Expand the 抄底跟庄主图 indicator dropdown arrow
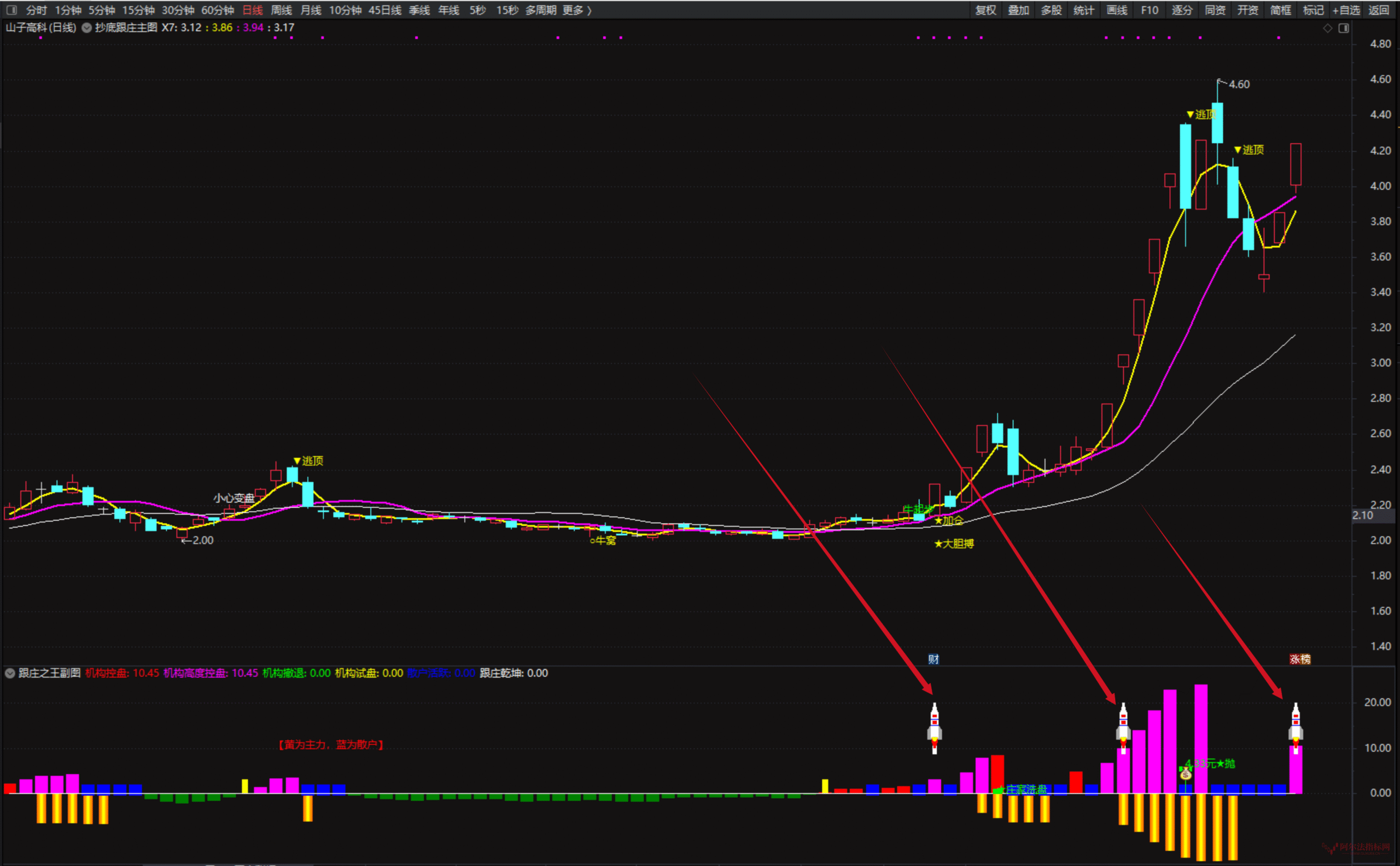 (86, 27)
